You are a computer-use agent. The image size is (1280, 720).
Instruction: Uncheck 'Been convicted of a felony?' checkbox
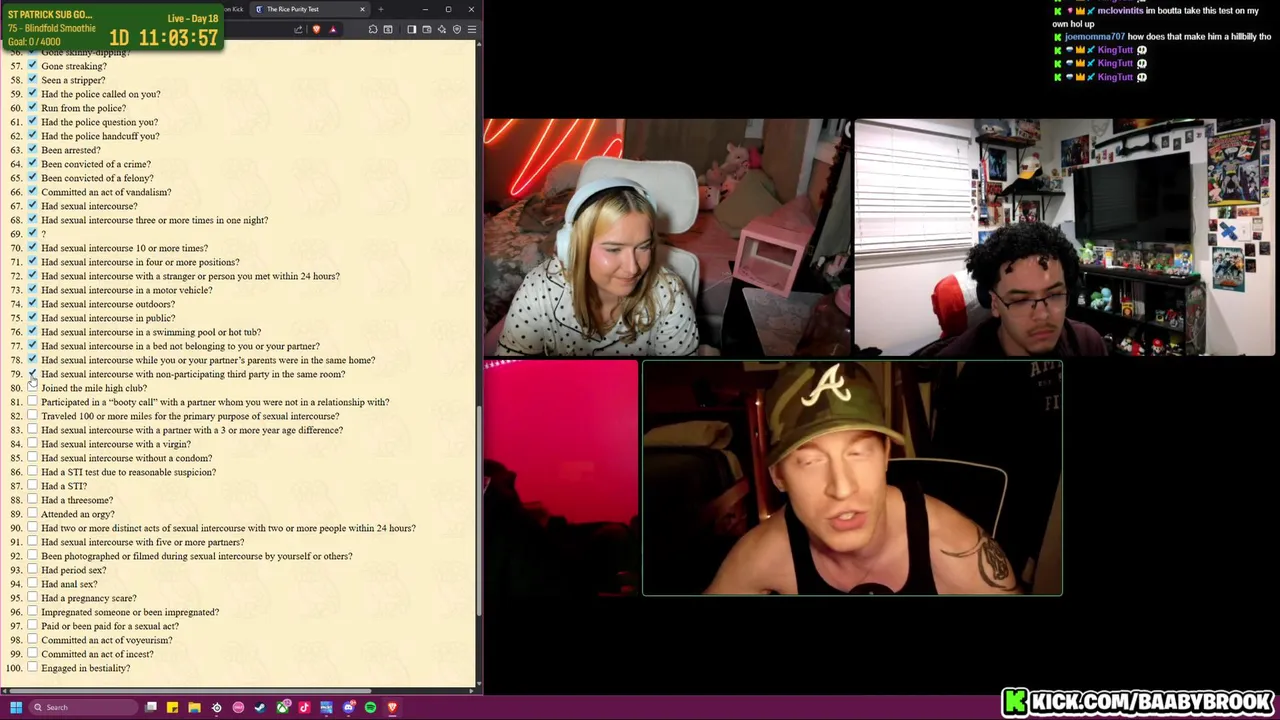(x=32, y=177)
